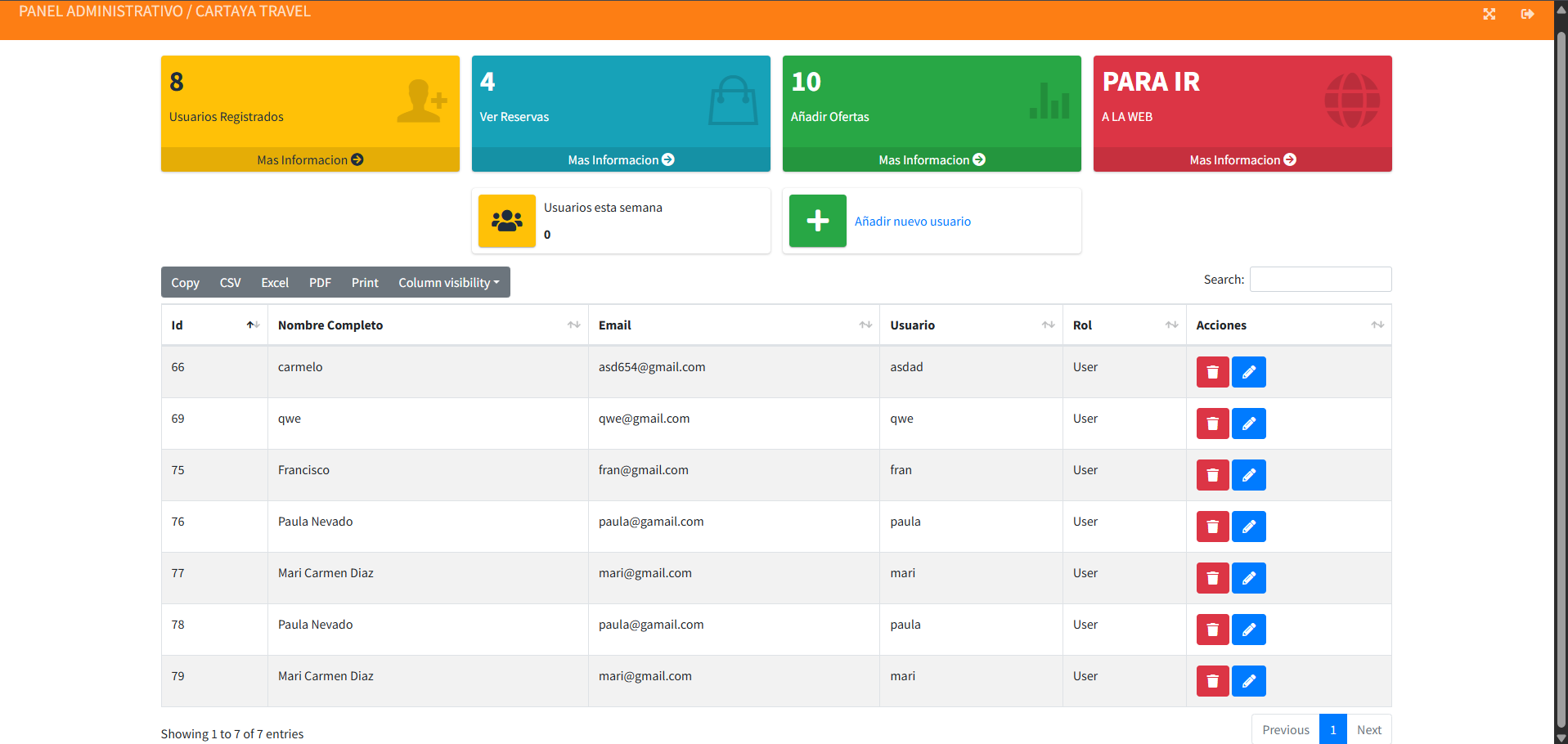Open Mas Informacion on PARA IR card

click(x=1242, y=159)
